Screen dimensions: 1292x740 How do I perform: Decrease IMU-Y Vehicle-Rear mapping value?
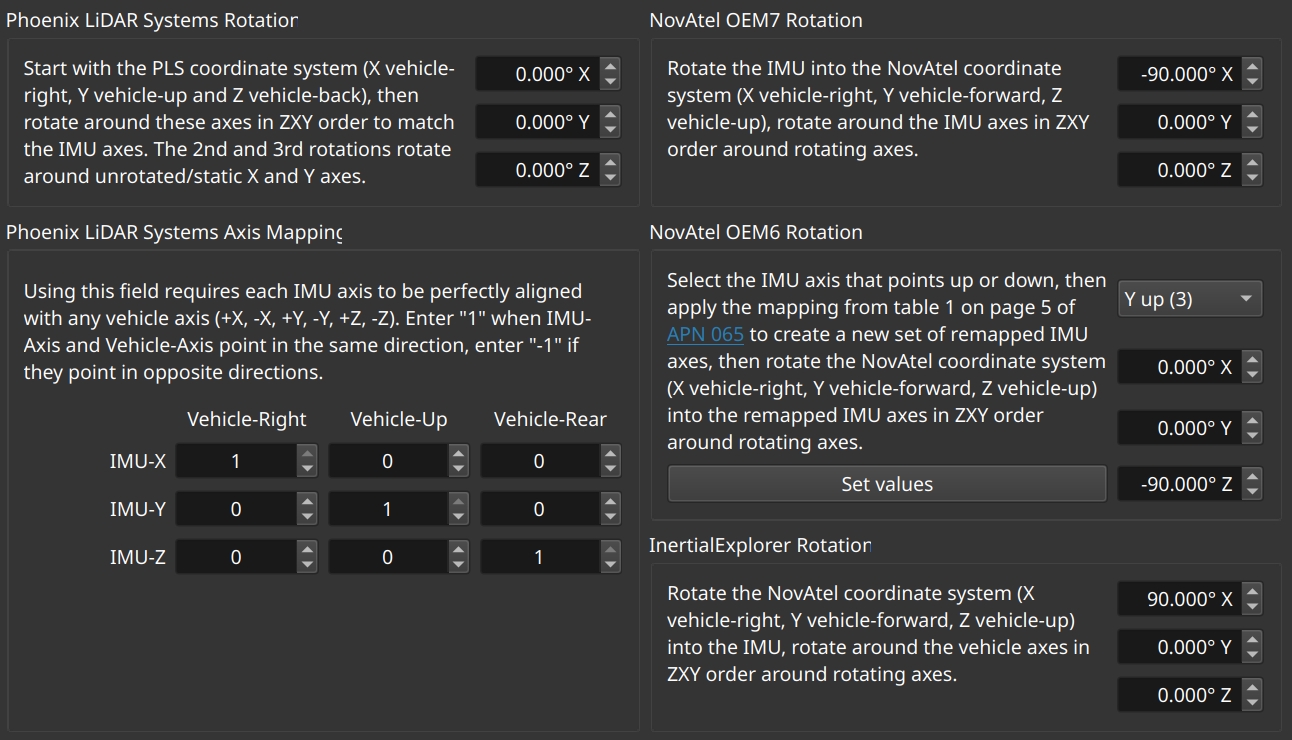(611, 517)
